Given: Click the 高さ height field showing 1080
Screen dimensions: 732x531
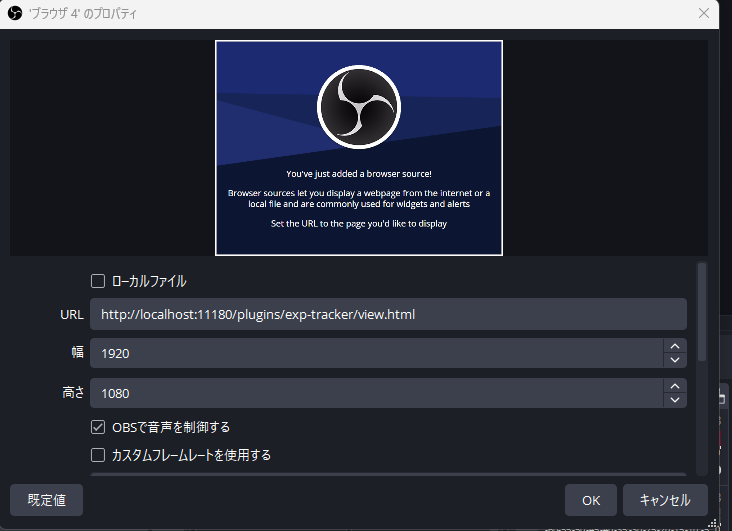Looking at the screenshot, I should [376, 393].
